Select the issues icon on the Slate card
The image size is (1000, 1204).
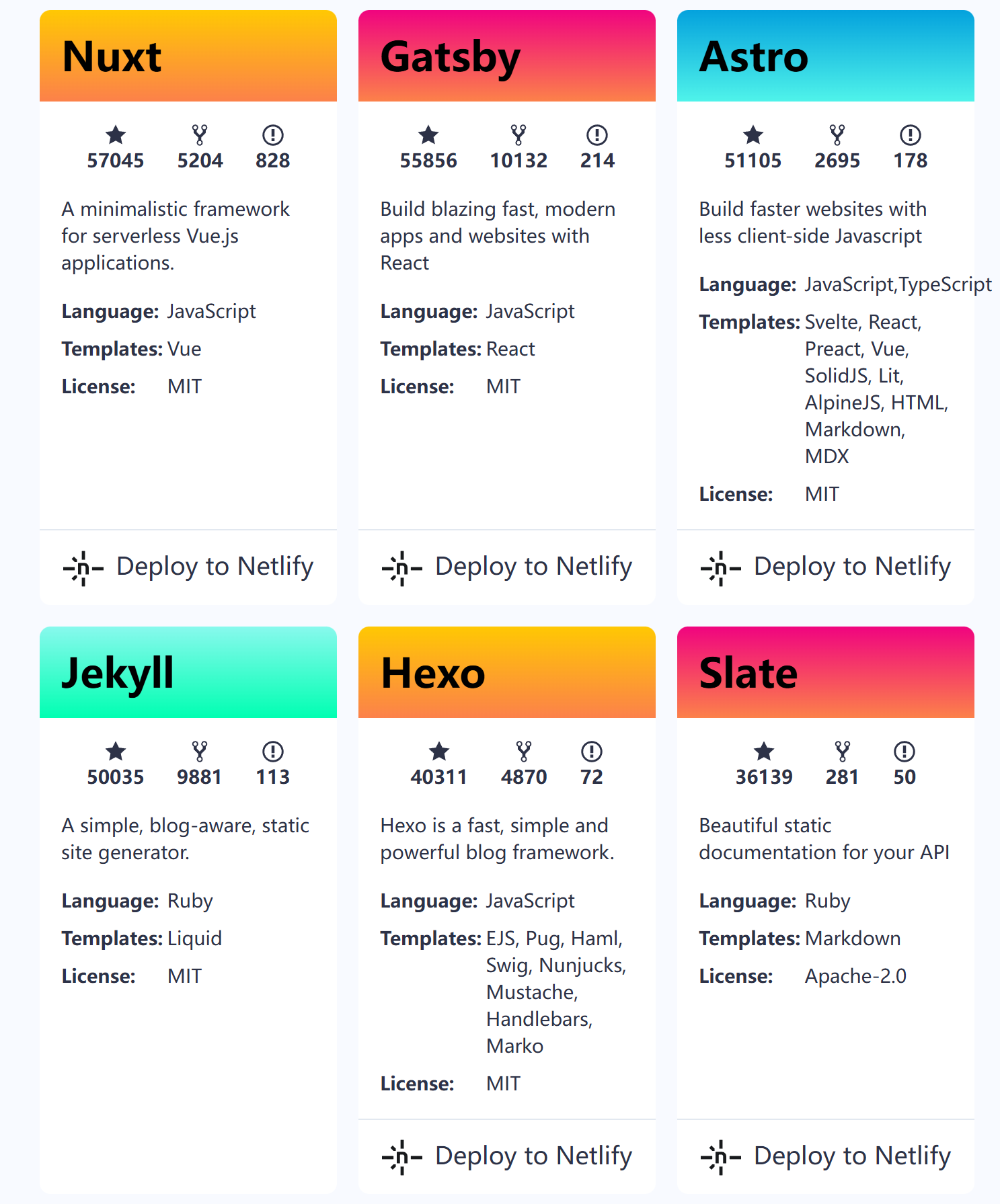904,752
